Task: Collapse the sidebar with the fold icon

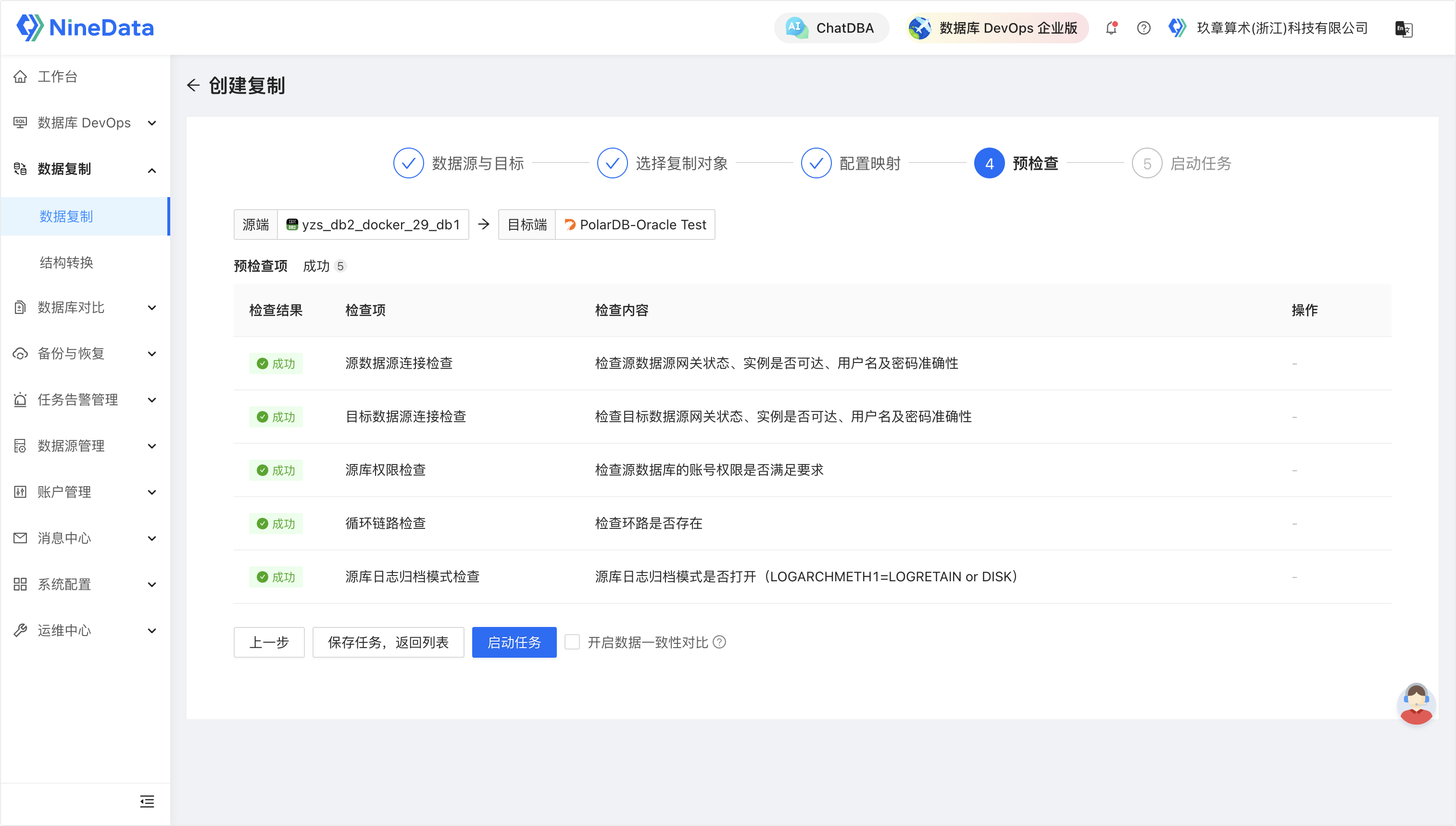Action: click(x=147, y=801)
